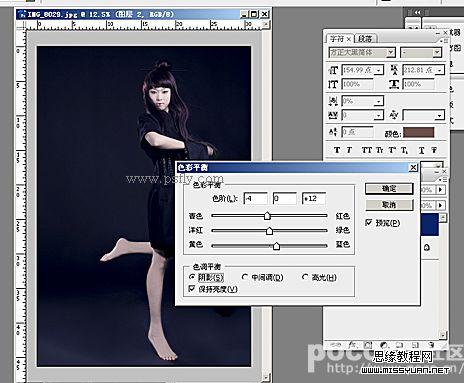464x383 pixels.
Task: Click the tracking AV icon
Action: (333, 115)
